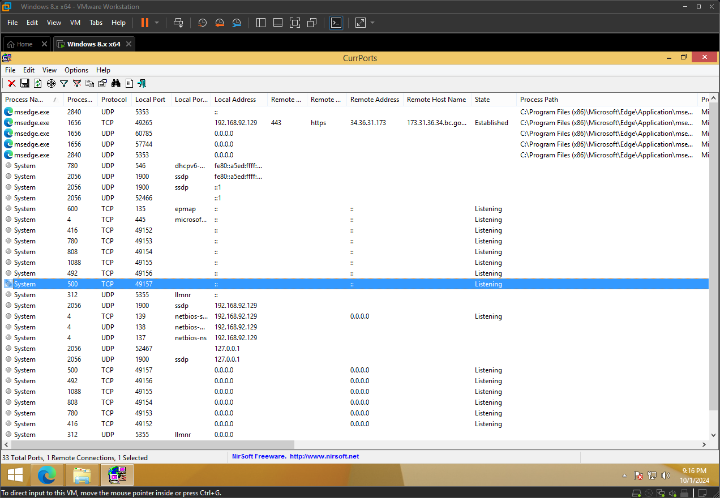The image size is (720, 498).
Task: Click the VMware console view icon
Action: tap(336, 22)
